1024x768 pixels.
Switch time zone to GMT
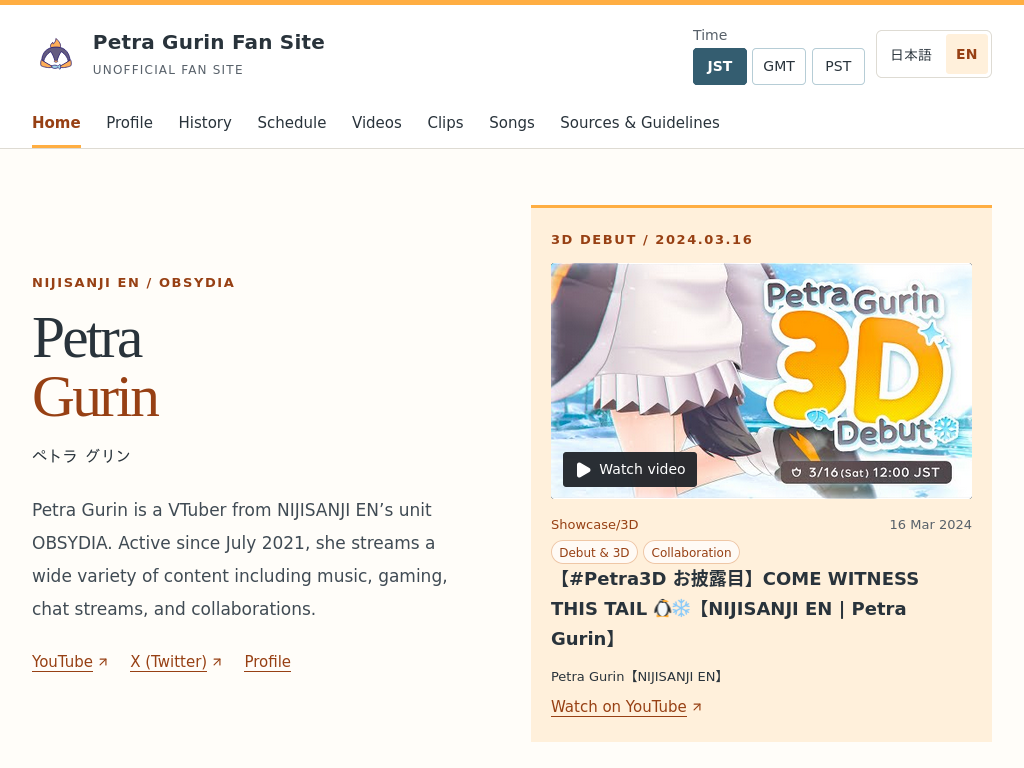tap(778, 67)
